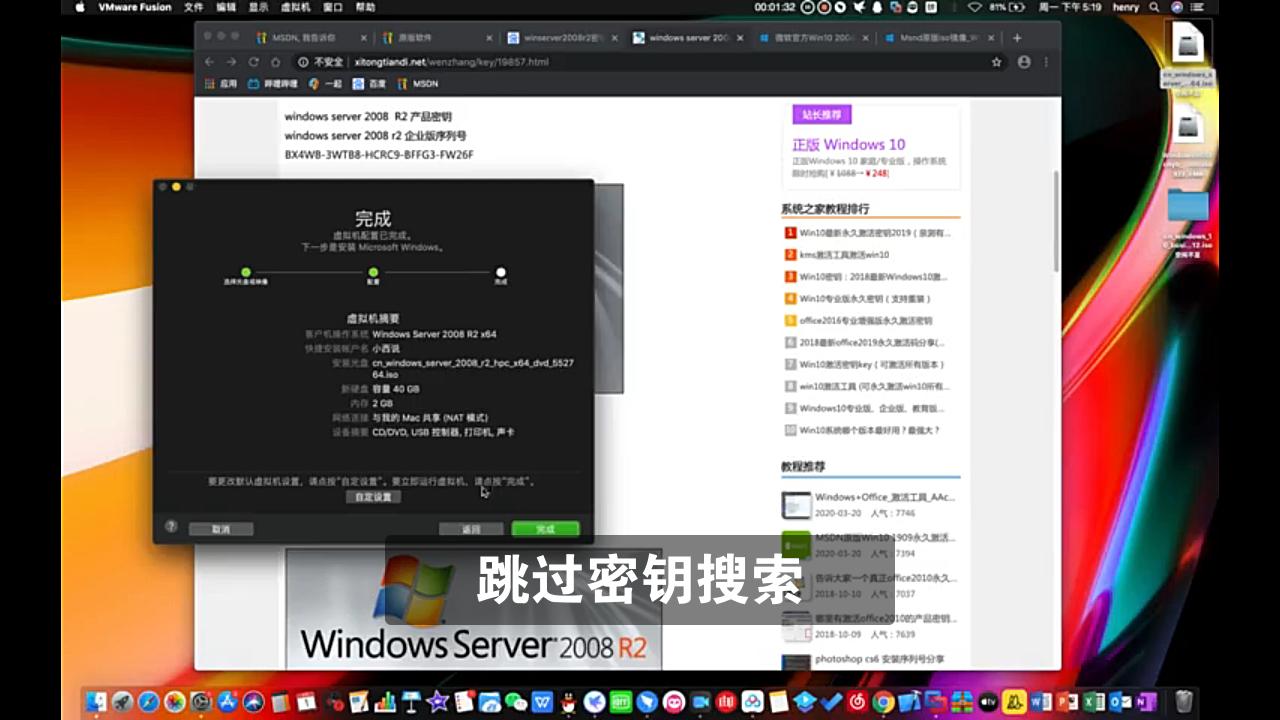Open the 编辑 (Edit) menu

226,7
